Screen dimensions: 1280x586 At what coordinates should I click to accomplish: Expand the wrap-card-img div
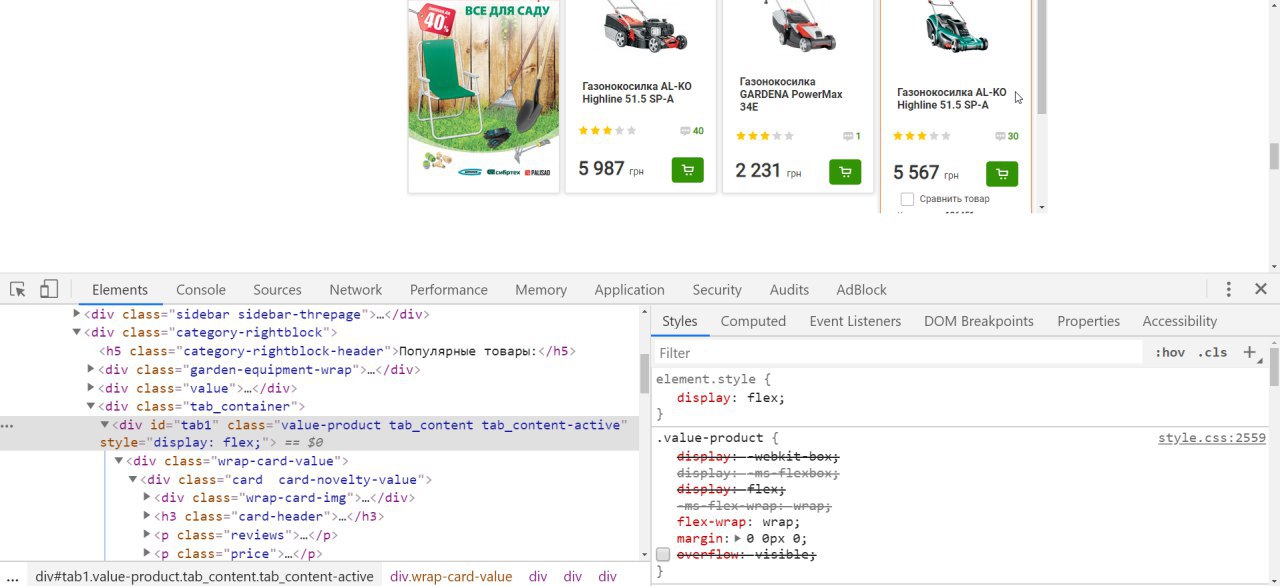(149, 498)
